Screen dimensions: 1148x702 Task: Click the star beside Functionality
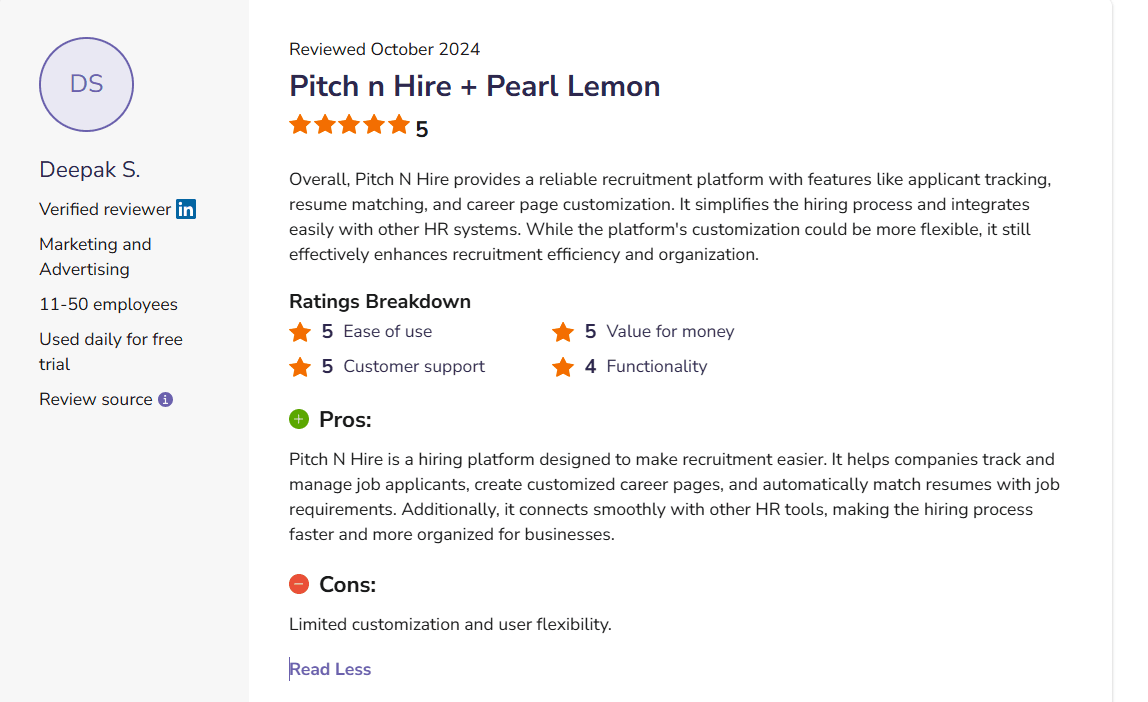pos(563,366)
